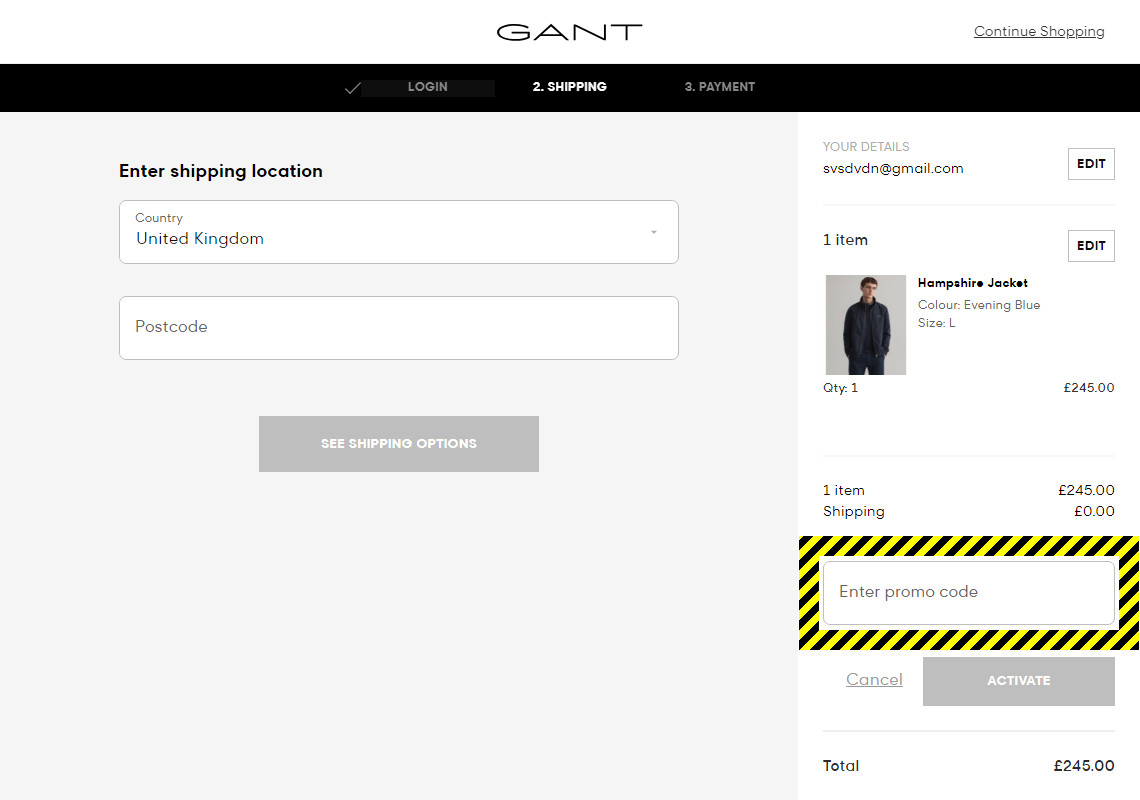Focus the Postcode input field

pos(398,328)
